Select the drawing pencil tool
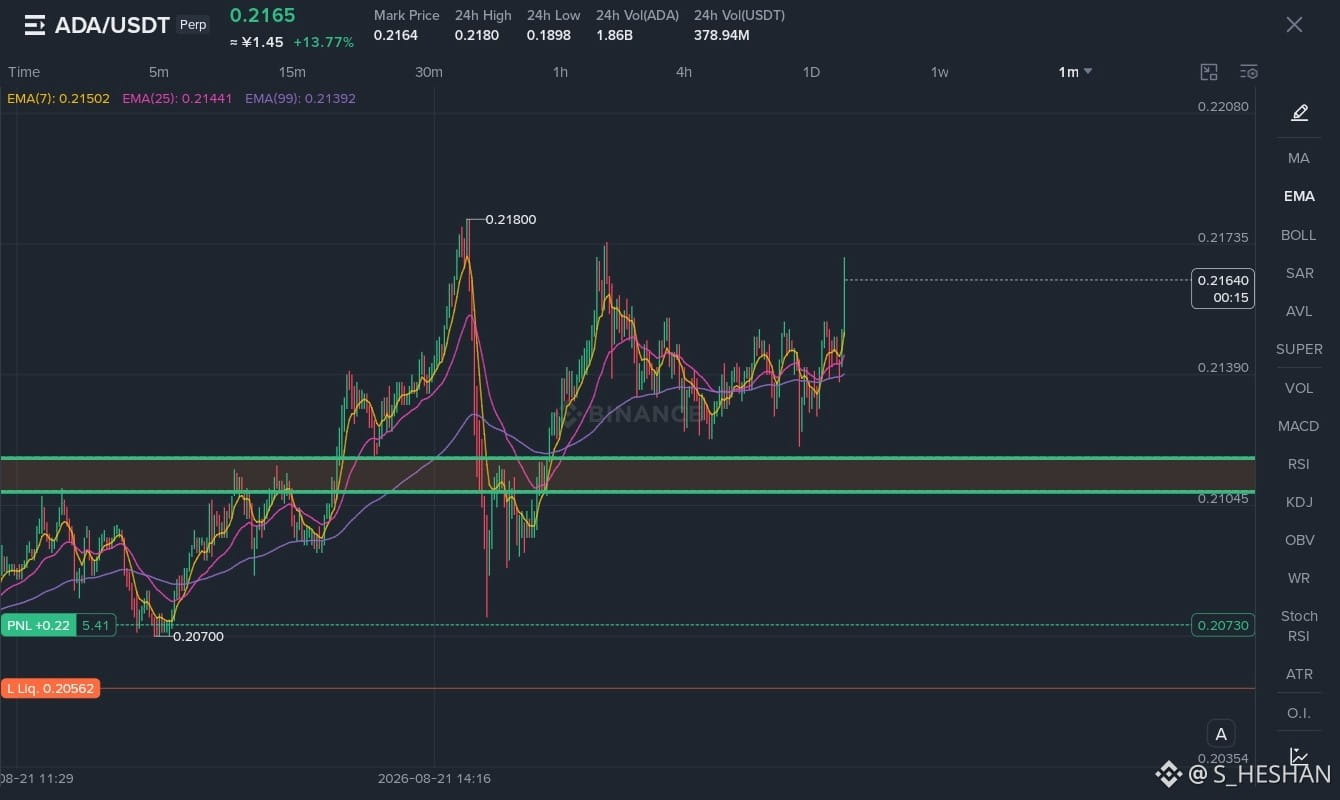 click(1299, 113)
